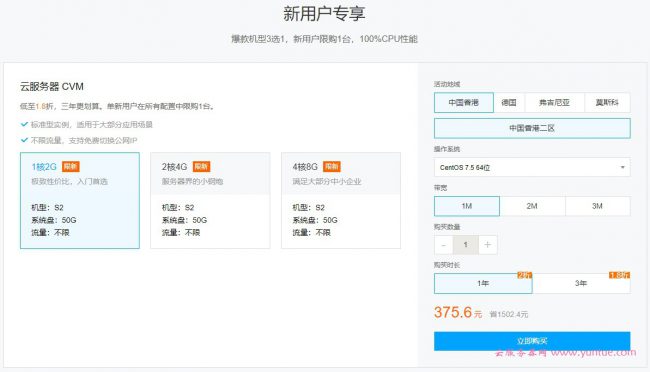The height and width of the screenshot is (372, 650).
Task: Click the 省1502.4元 savings text
Action: (x=509, y=314)
